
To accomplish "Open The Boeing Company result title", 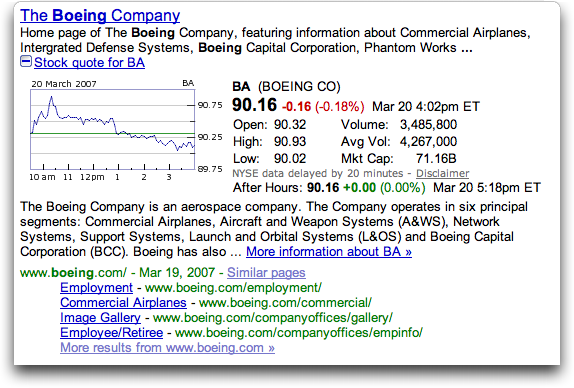I will [x=100, y=15].
